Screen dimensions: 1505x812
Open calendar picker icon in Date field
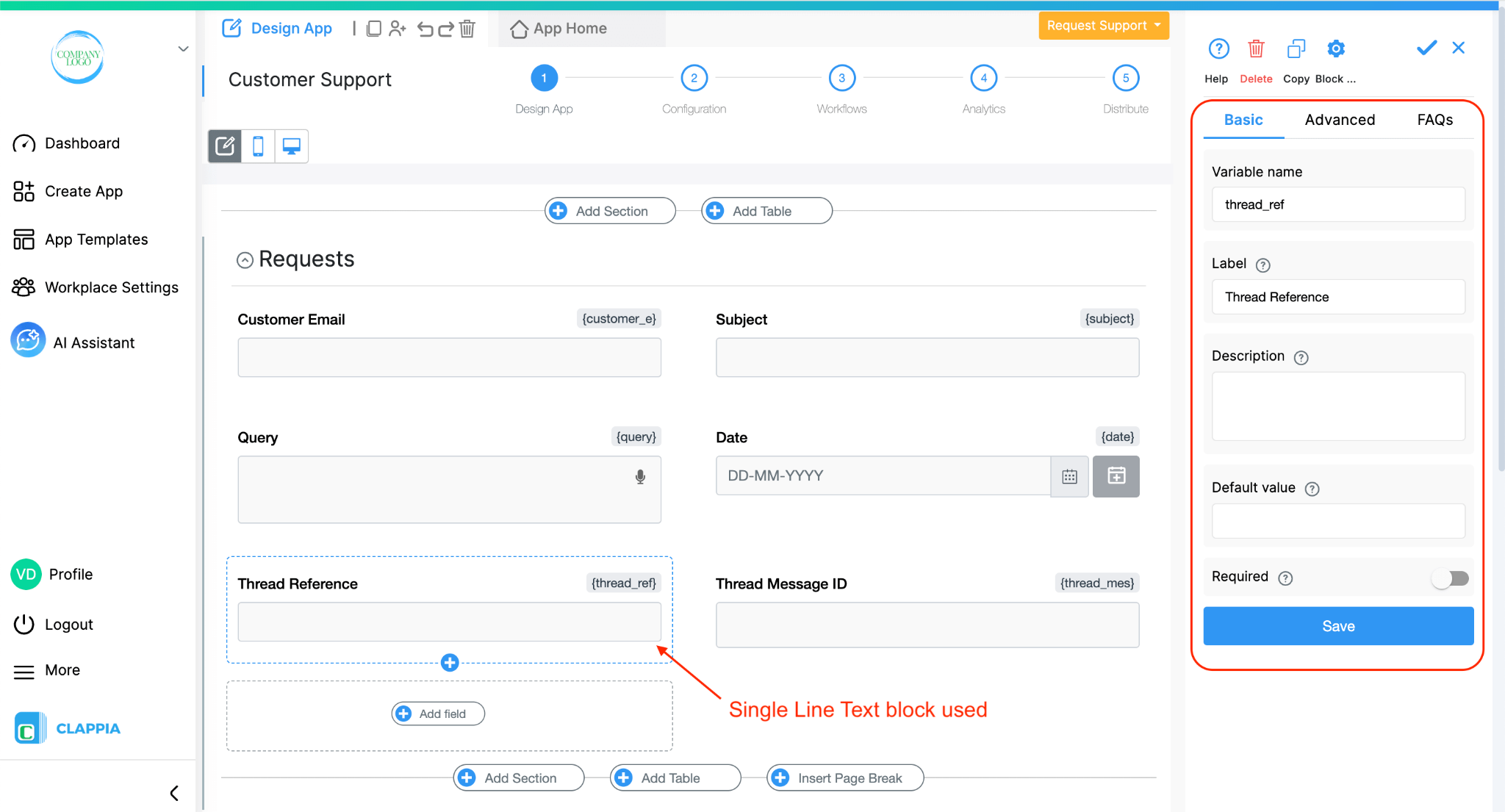(1069, 477)
